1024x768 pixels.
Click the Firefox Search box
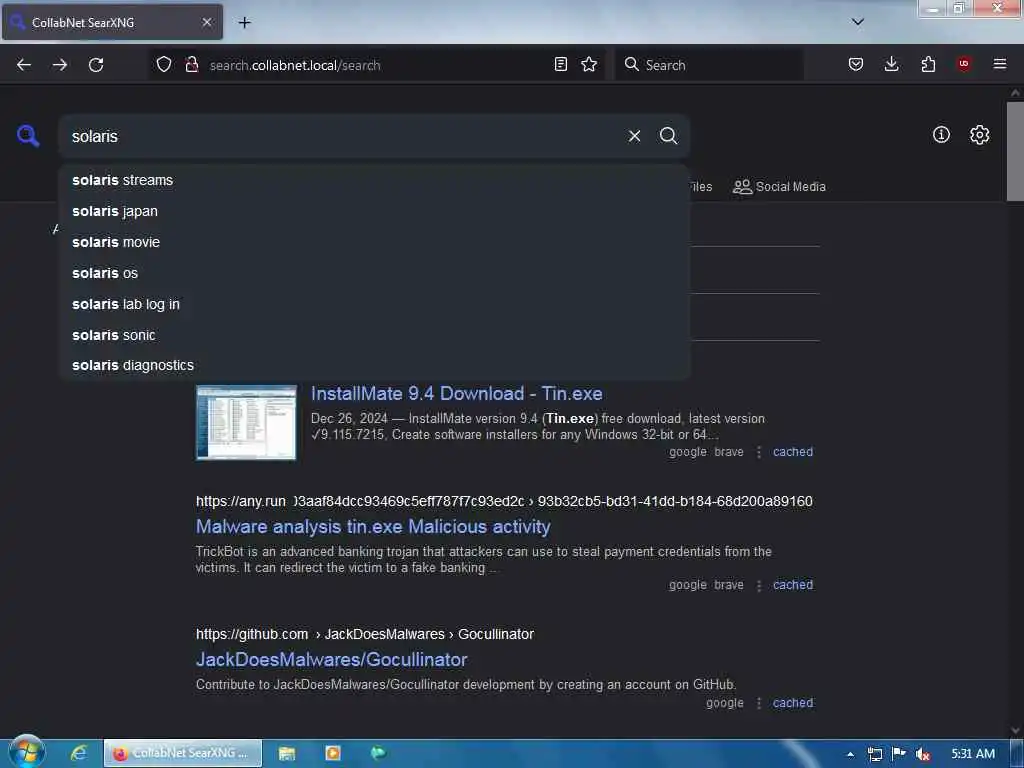click(x=709, y=65)
